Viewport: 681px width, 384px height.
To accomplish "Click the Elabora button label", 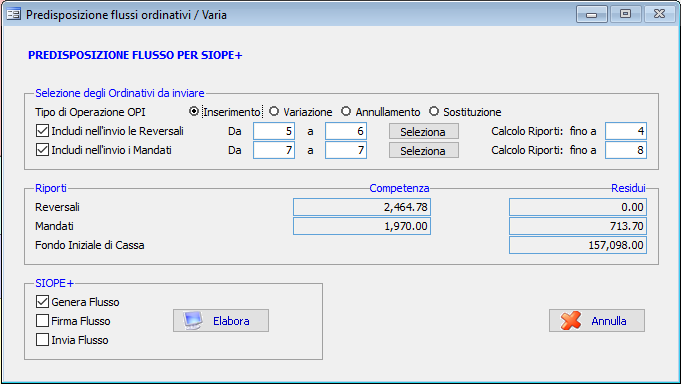I will tap(231, 321).
